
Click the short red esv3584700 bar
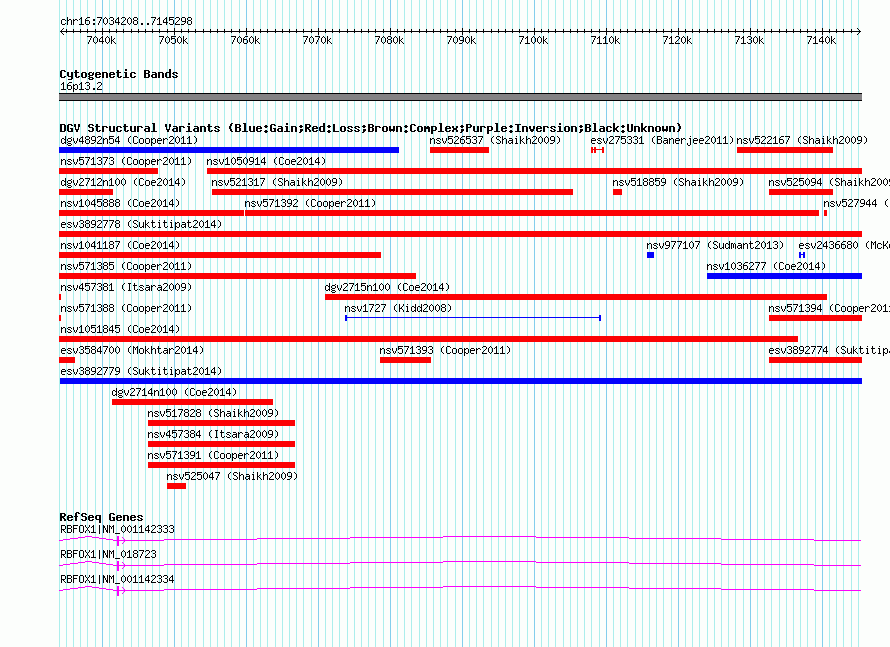[67, 360]
